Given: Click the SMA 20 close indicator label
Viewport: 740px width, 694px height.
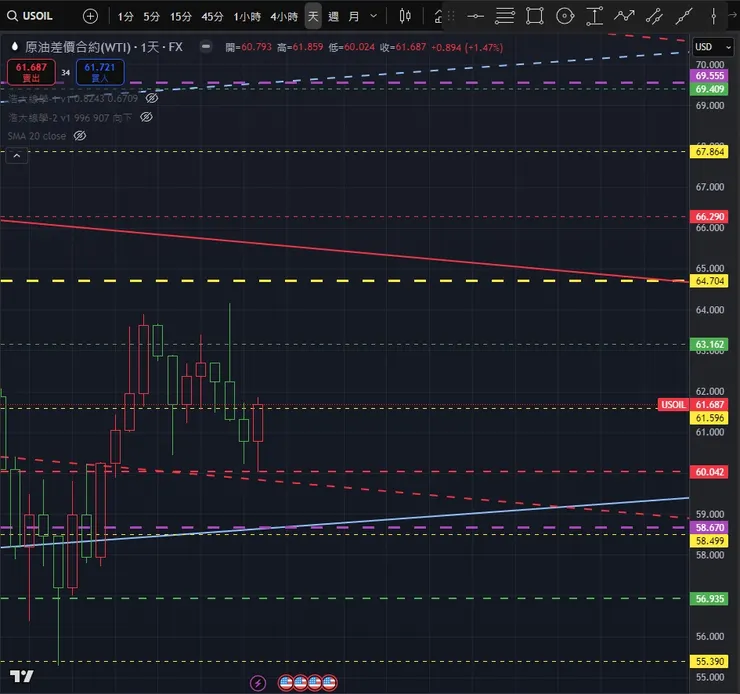Looking at the screenshot, I should (x=37, y=136).
